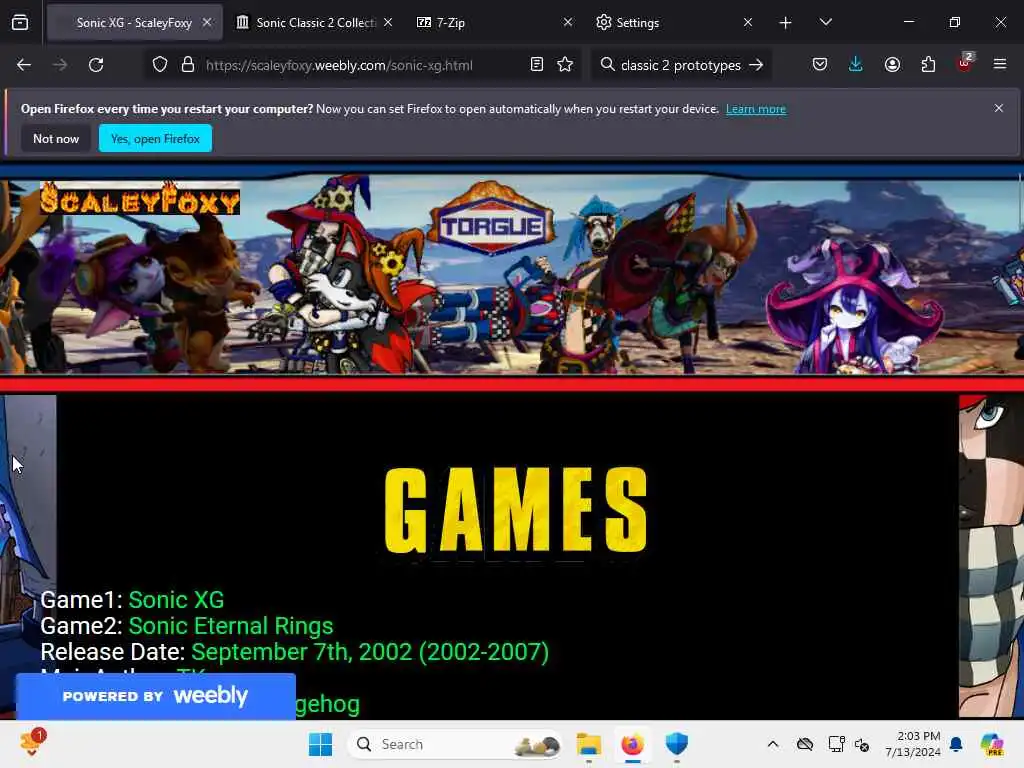Go back to previous page

[24, 65]
